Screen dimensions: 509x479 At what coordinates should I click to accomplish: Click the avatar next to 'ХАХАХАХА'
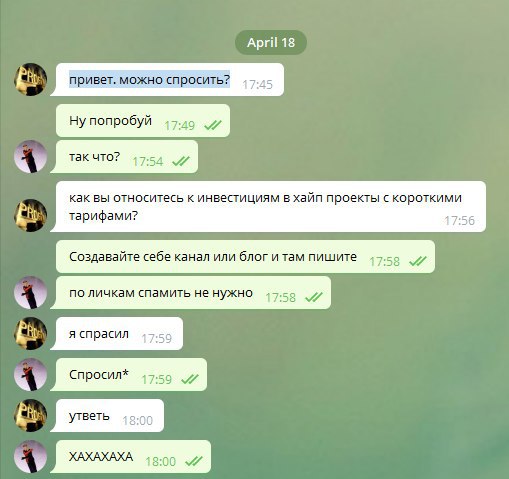coord(30,457)
